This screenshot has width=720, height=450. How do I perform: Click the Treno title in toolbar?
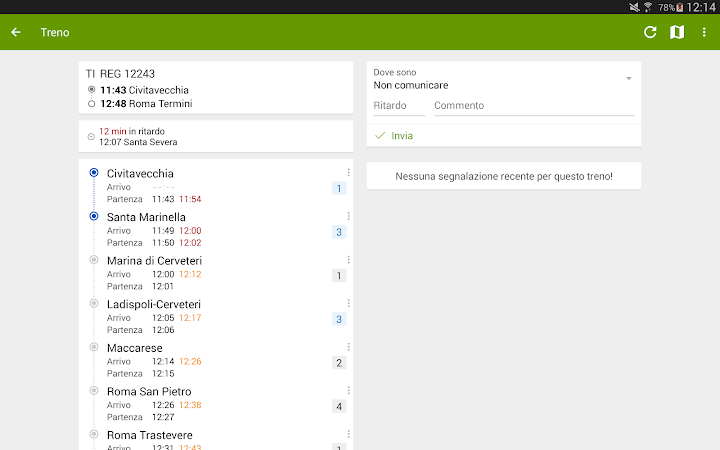[x=55, y=32]
